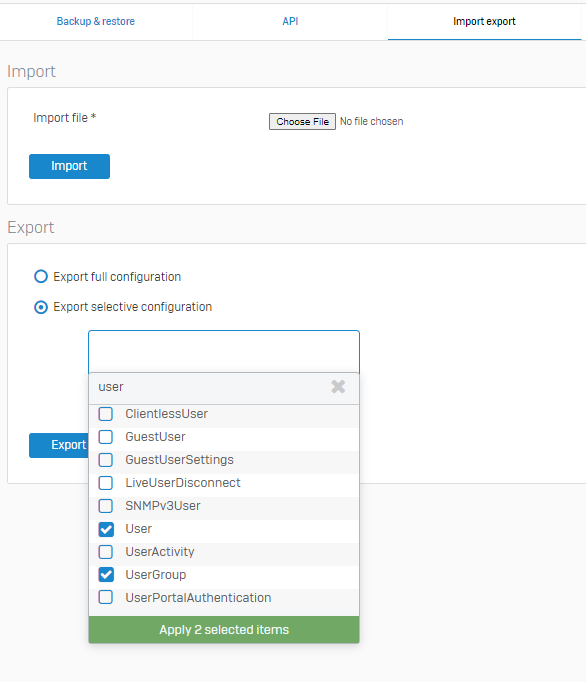Open the selective configuration dropdown box
This screenshot has height=682, width=586.
(x=224, y=351)
